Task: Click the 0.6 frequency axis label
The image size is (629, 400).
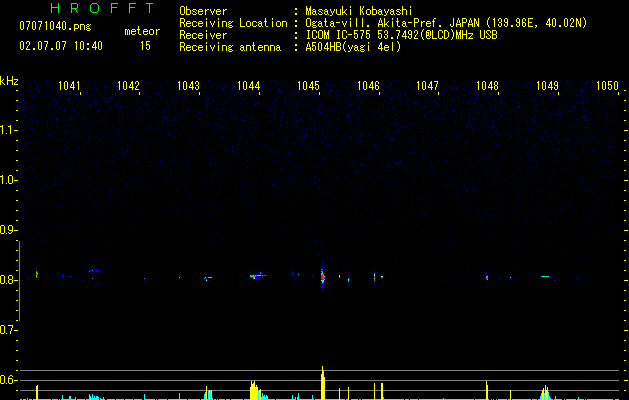Action: click(7, 380)
